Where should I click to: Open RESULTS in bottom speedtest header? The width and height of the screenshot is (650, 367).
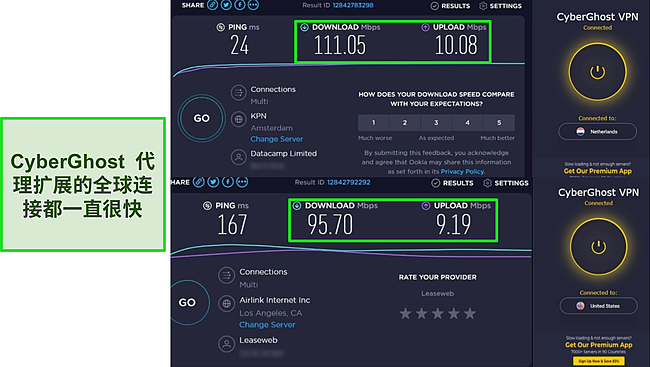(x=452, y=183)
